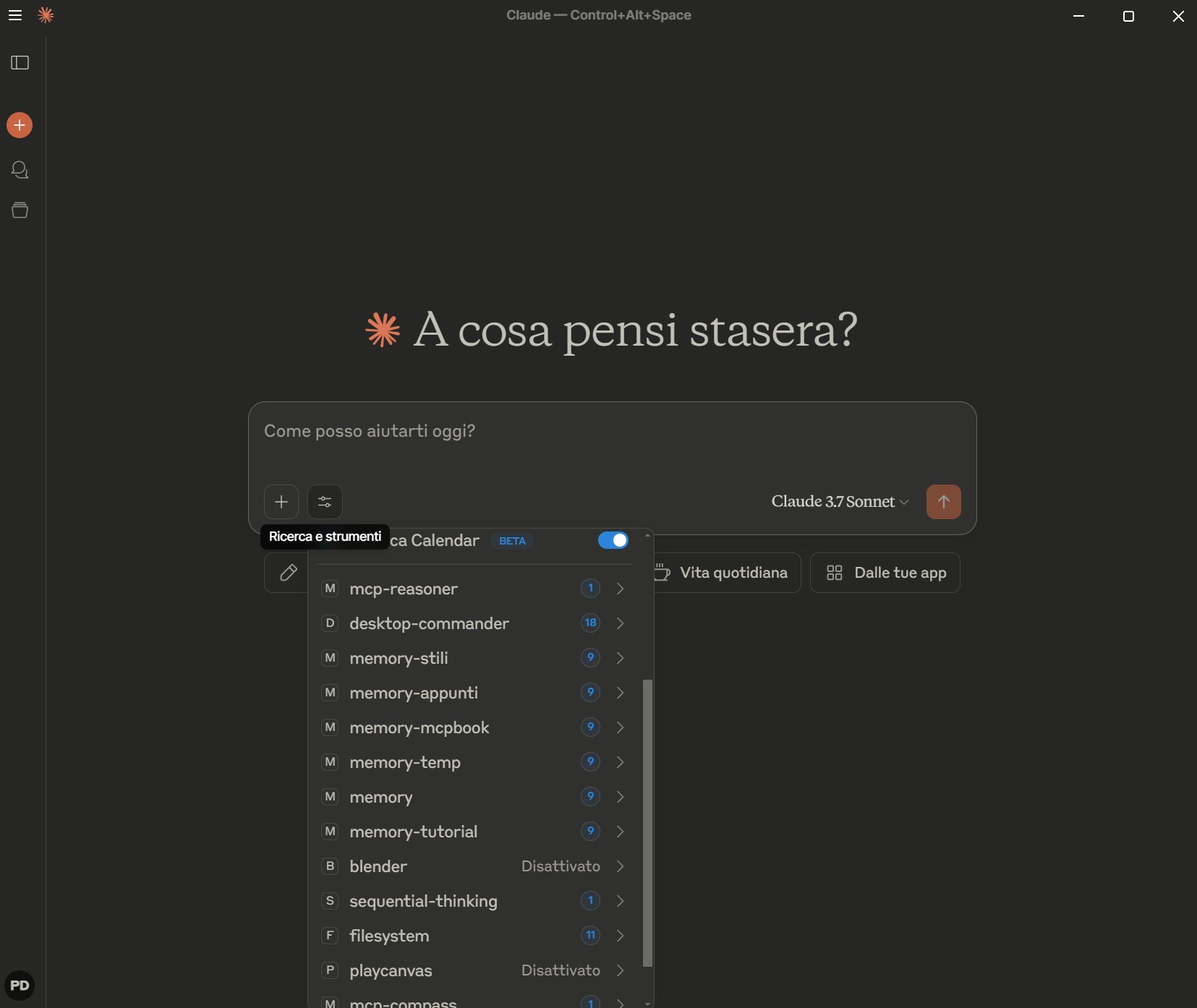Image resolution: width=1197 pixels, height=1008 pixels.
Task: Click the pencil write suggestion icon
Action: (288, 573)
